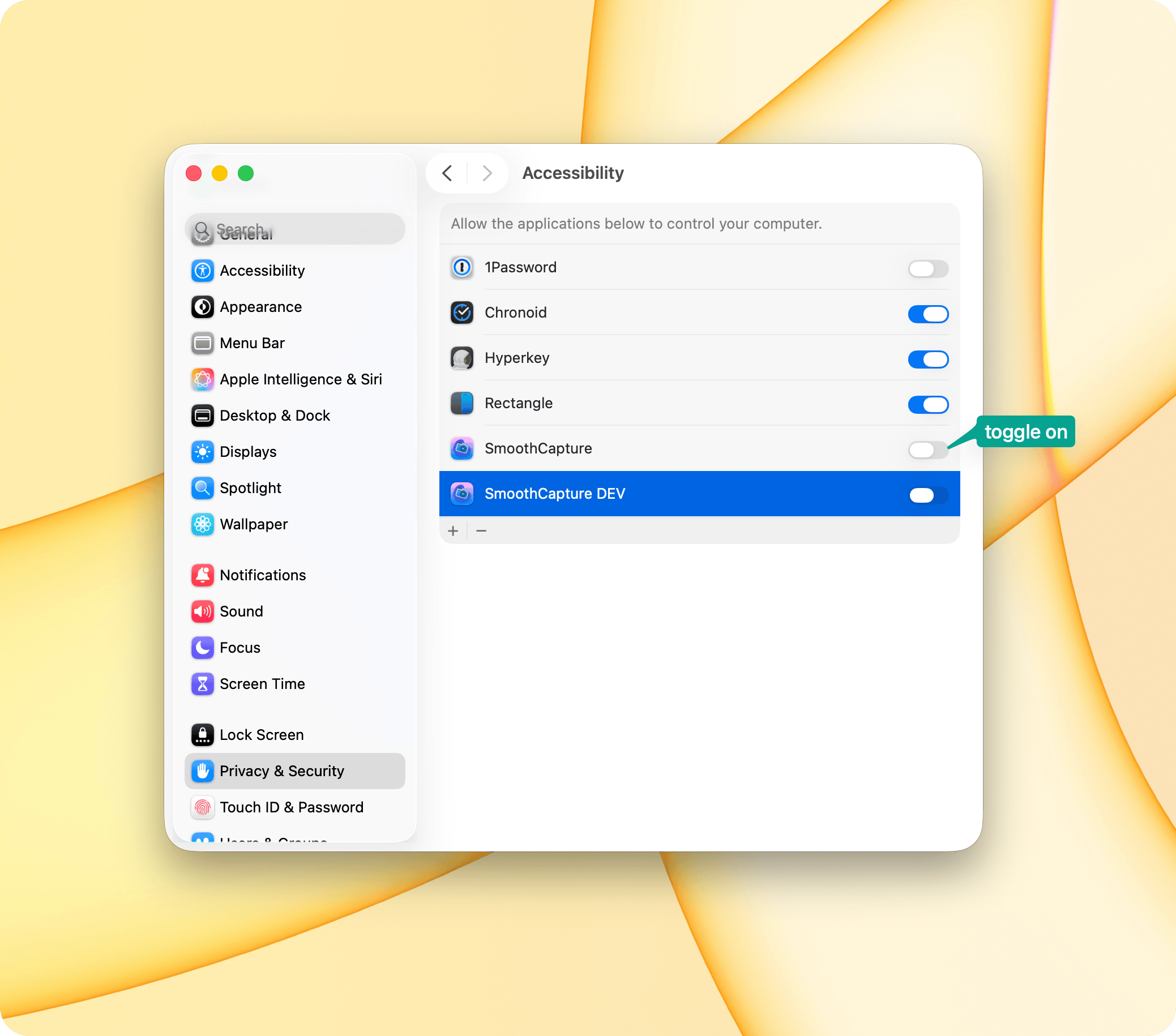Screen dimensions: 1176x1036
Task: Click the 1Password app icon
Action: pos(462,267)
